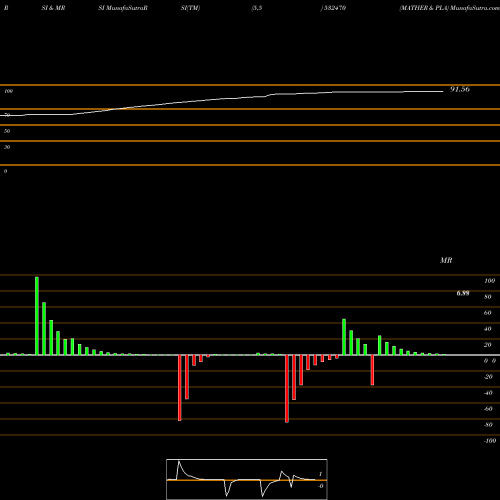Click the 60 label on MR axis
The image size is (500, 500).
488,313
